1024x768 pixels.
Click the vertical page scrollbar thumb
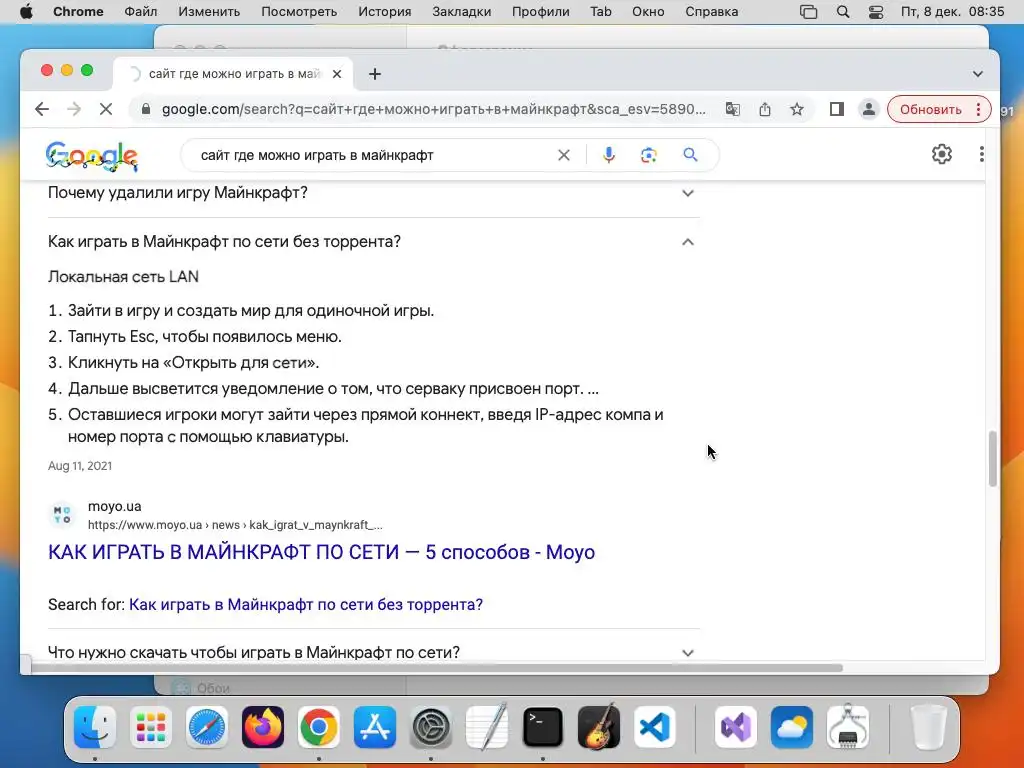pos(993,458)
